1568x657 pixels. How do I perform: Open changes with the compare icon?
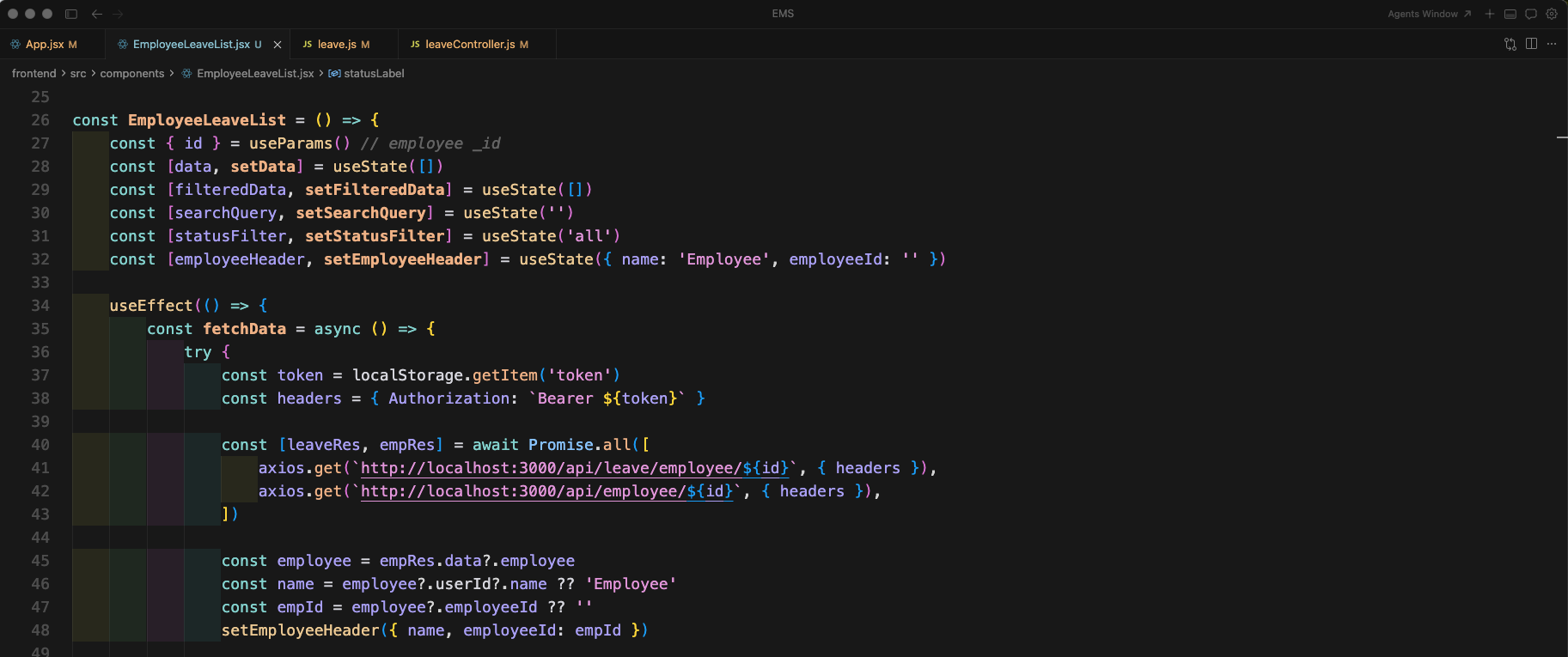1510,44
